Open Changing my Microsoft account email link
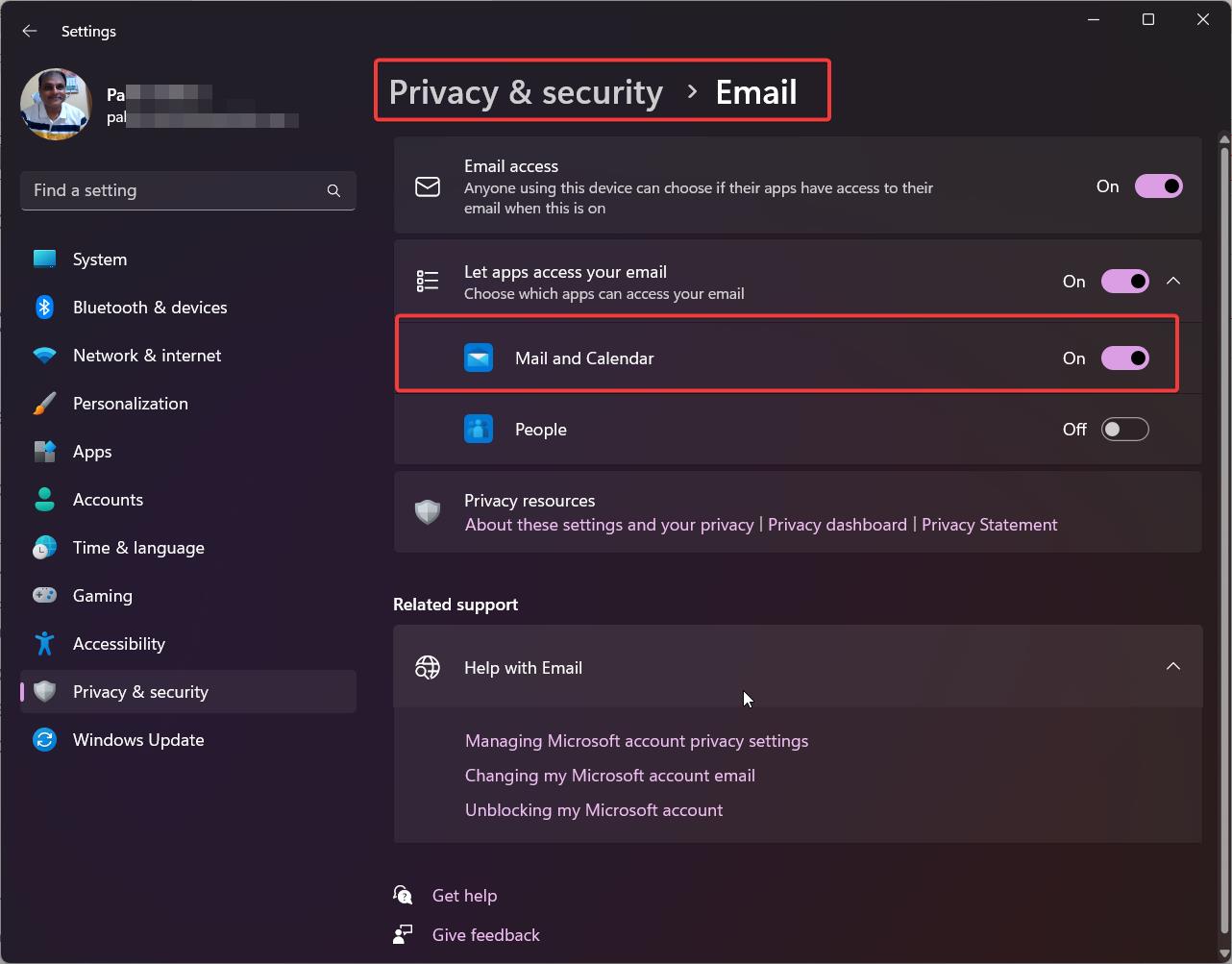1232x964 pixels. 609,776
